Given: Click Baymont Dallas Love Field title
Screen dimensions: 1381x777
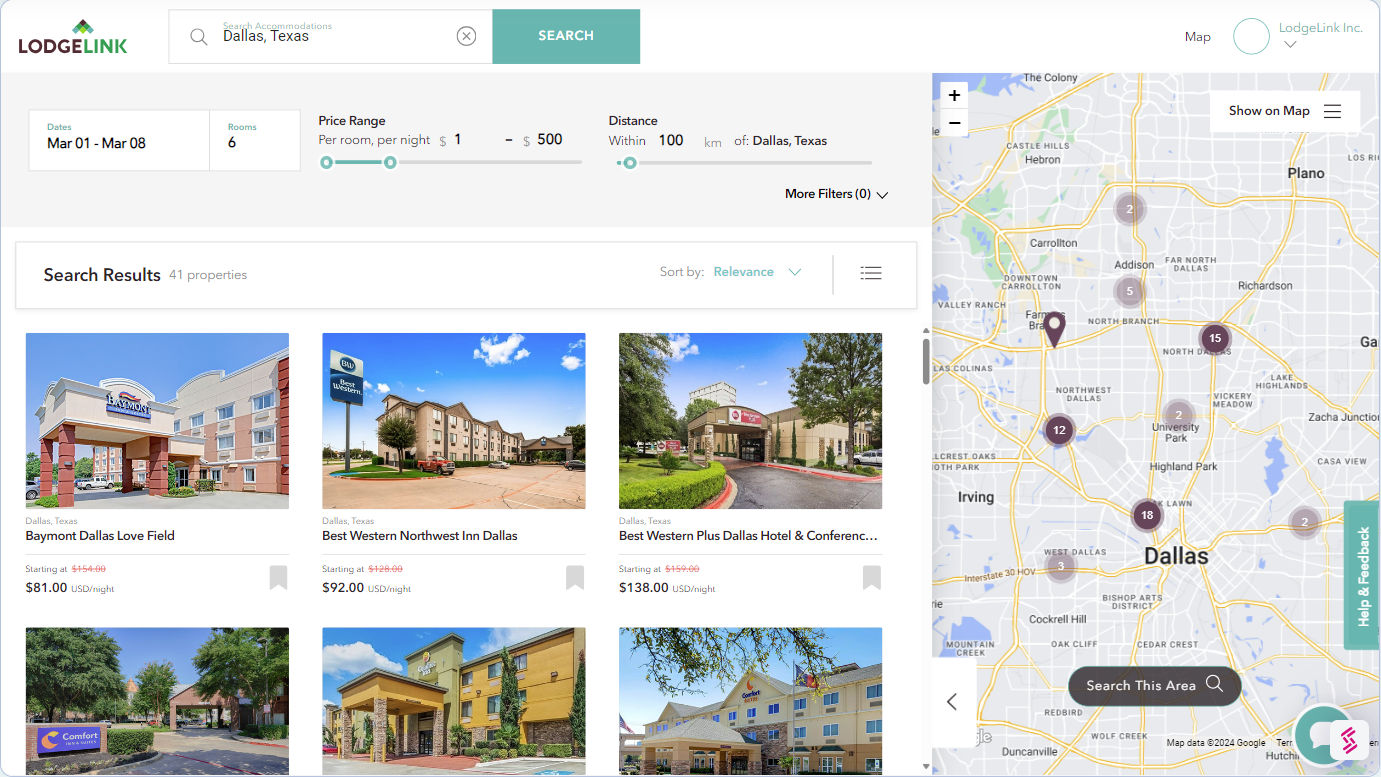Looking at the screenshot, I should (x=100, y=536).
